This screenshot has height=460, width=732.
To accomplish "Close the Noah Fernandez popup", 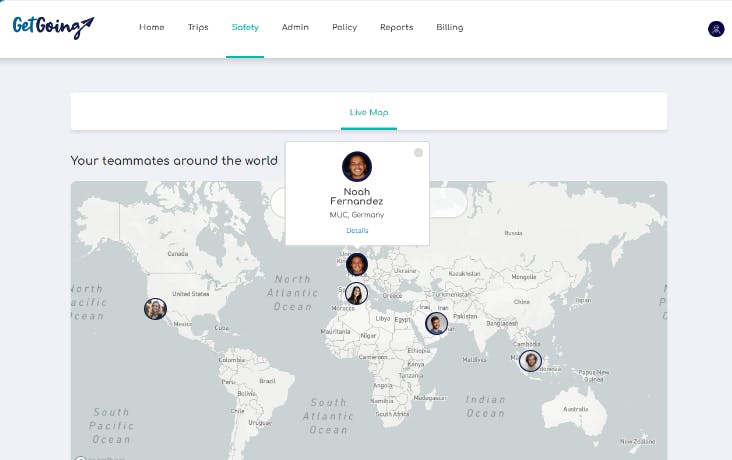I will tap(418, 152).
